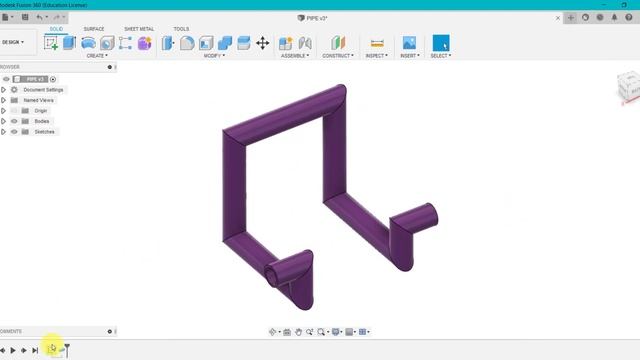Select the Pan hand icon

coord(298,332)
